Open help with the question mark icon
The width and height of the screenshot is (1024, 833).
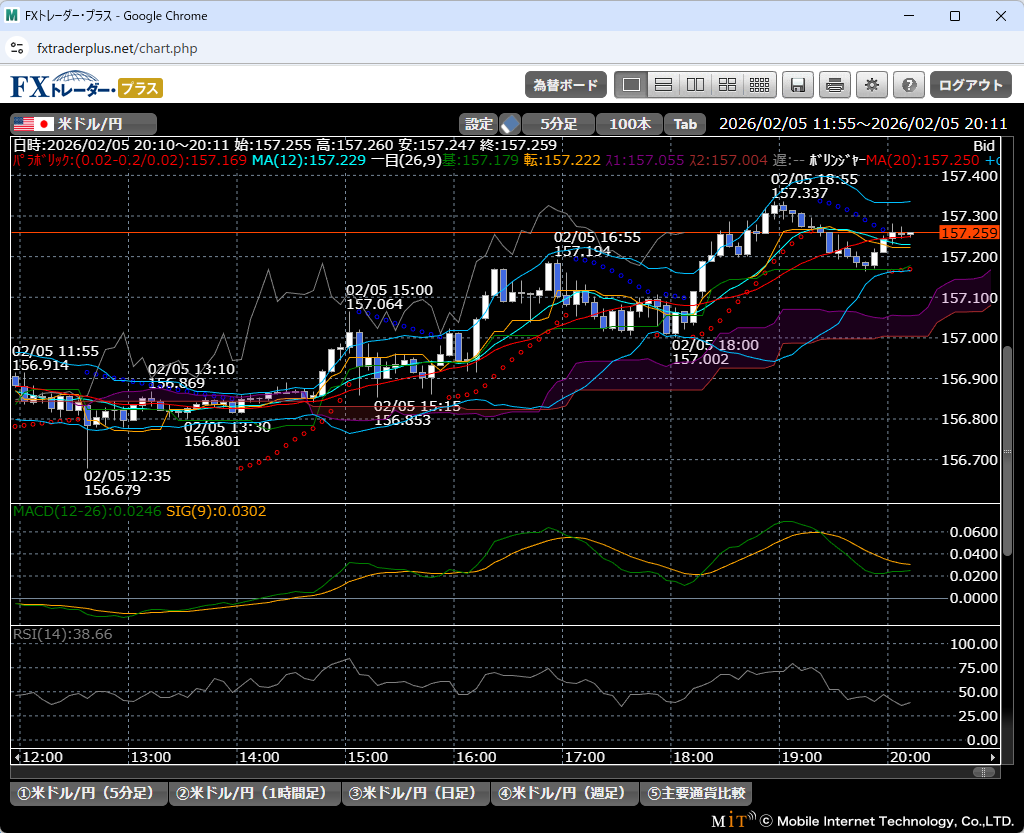click(x=909, y=85)
